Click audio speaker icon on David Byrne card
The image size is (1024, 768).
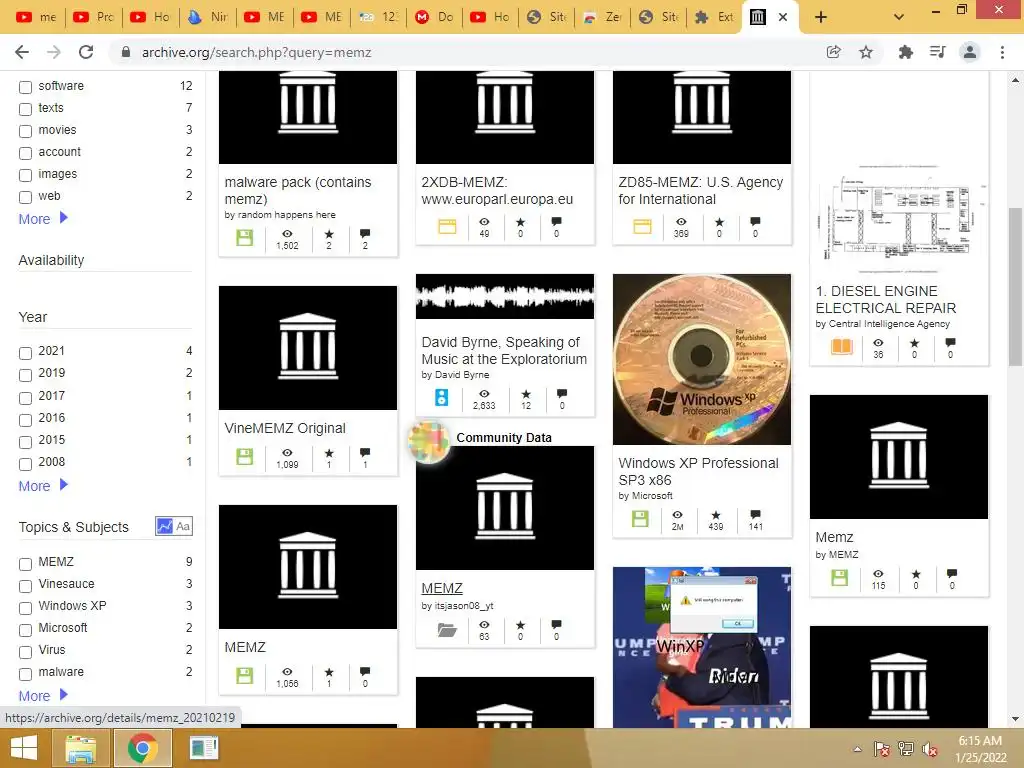(x=442, y=397)
